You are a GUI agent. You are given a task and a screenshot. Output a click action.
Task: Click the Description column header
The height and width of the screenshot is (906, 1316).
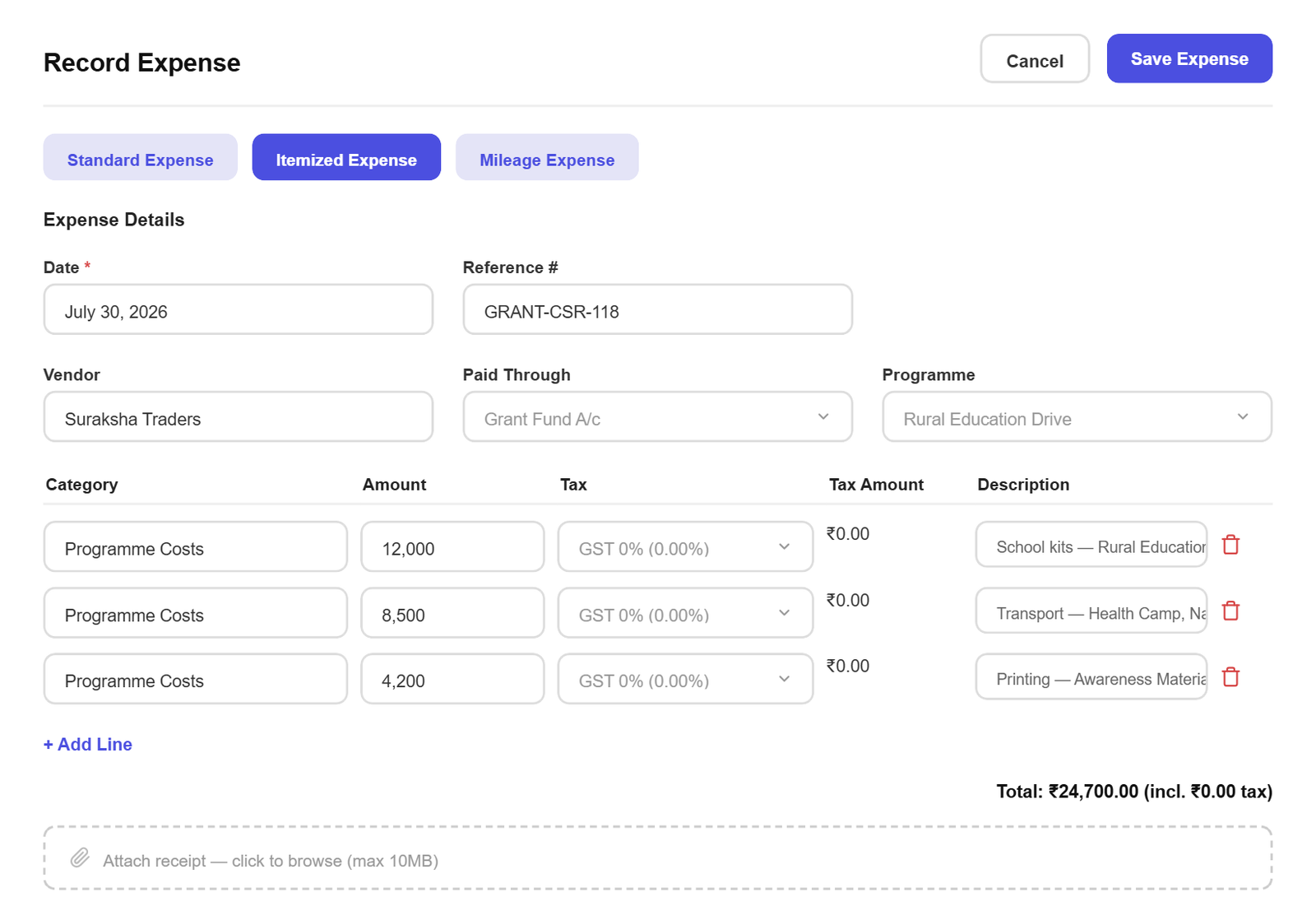pos(1023,485)
